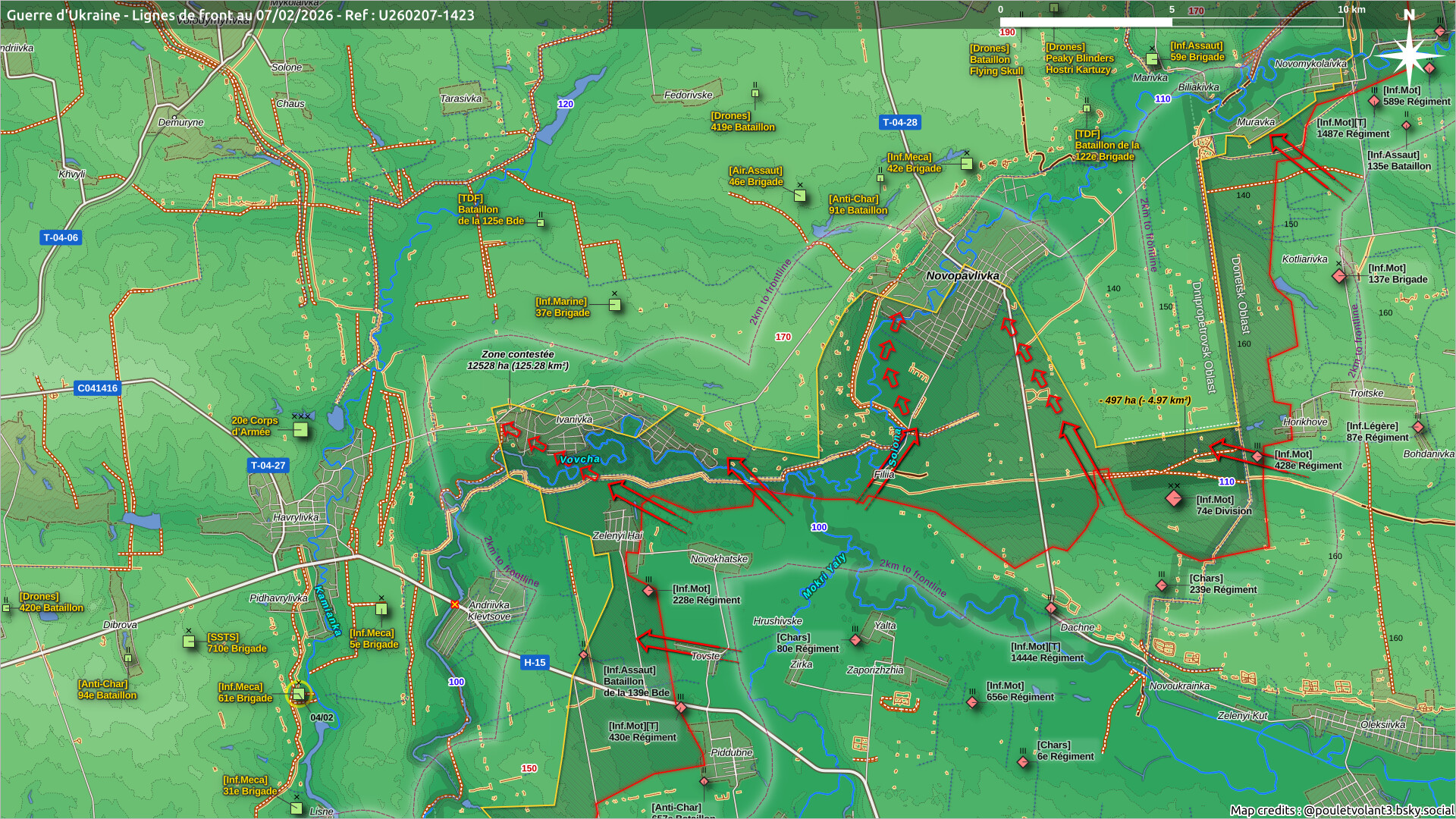Click the distance scale bar
Image resolution: width=1456 pixels, height=819 pixels.
click(1172, 22)
